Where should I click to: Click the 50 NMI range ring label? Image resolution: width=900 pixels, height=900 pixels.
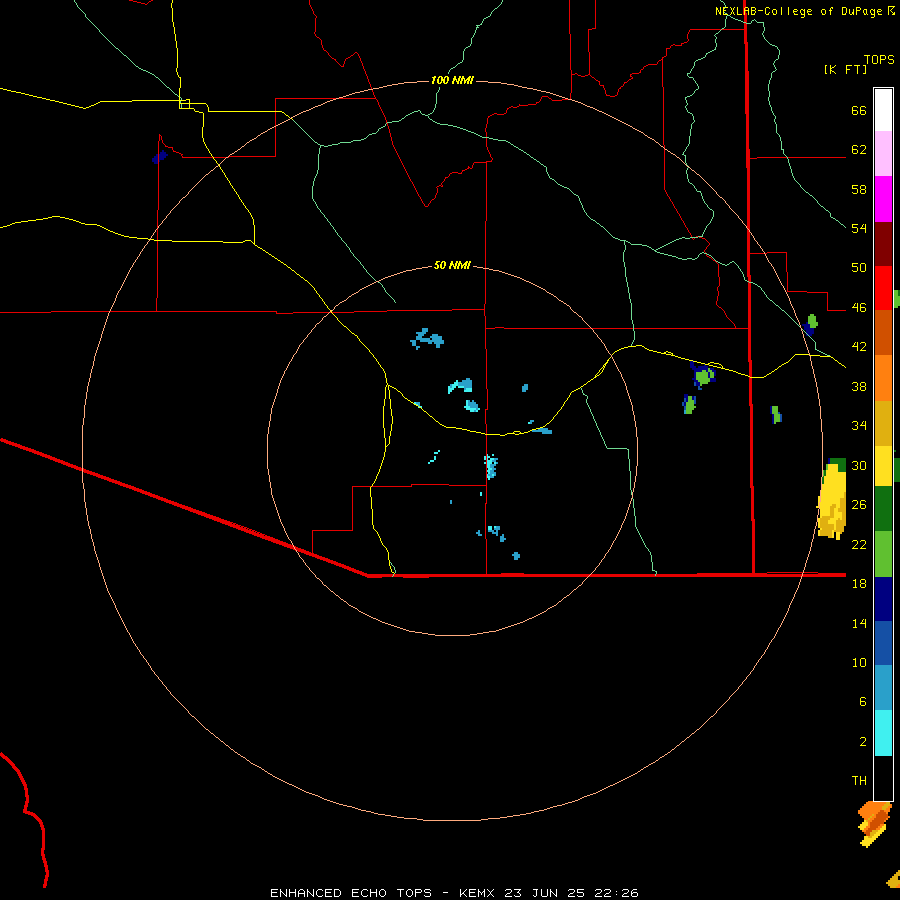click(x=452, y=265)
